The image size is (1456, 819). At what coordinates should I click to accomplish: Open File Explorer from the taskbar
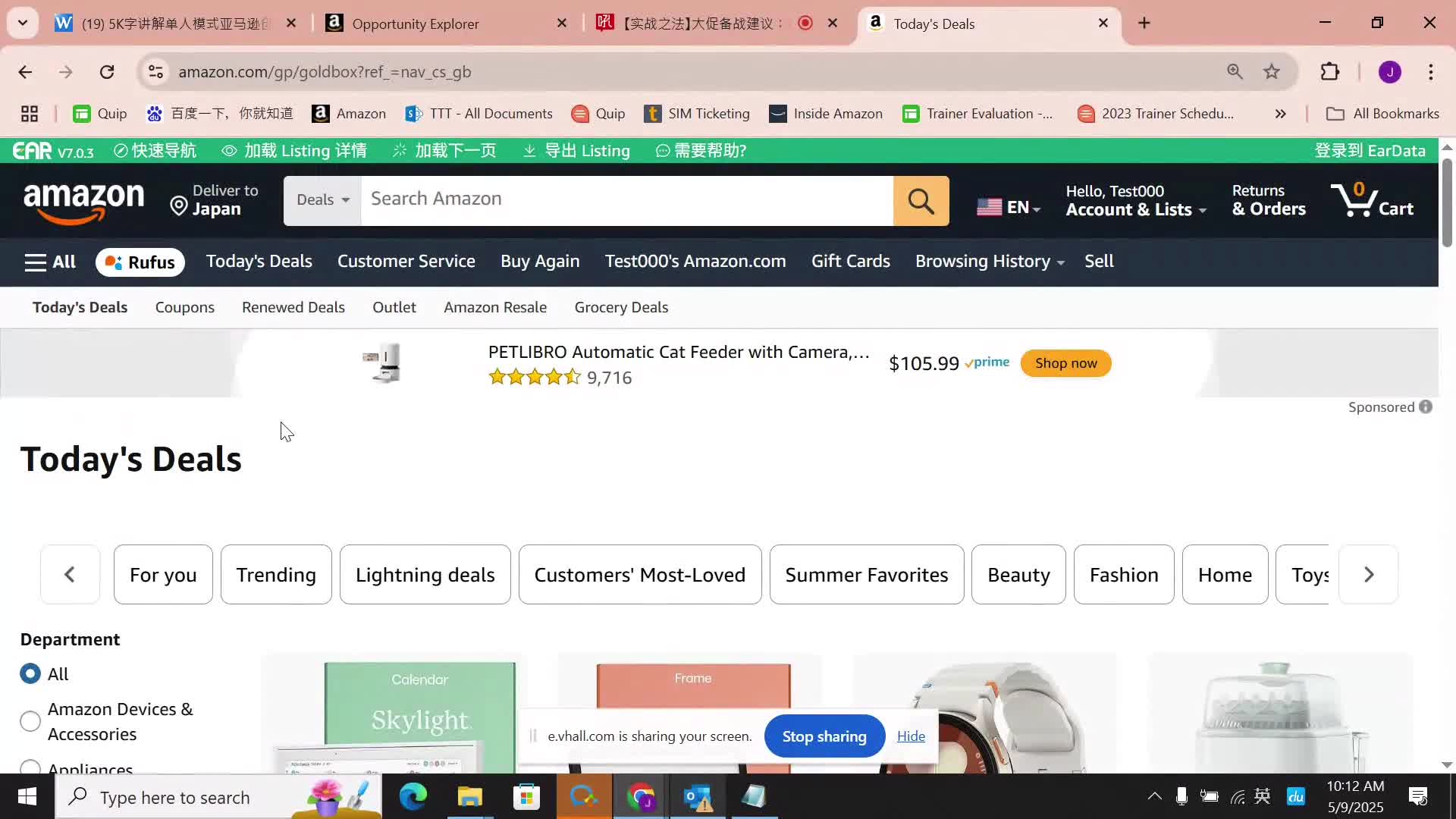(x=469, y=797)
